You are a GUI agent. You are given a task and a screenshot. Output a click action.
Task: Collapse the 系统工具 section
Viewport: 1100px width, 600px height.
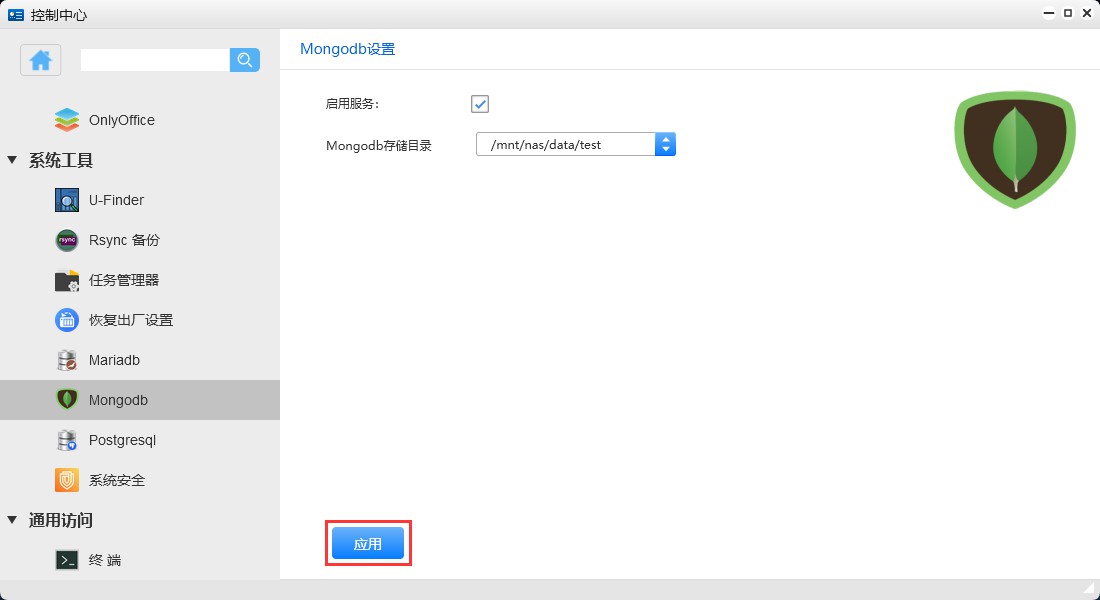point(11,160)
